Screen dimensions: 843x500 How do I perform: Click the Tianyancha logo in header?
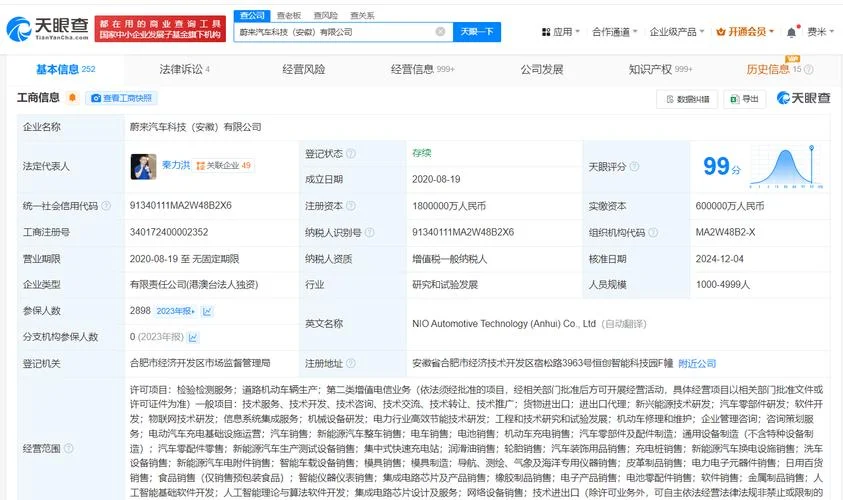48,28
